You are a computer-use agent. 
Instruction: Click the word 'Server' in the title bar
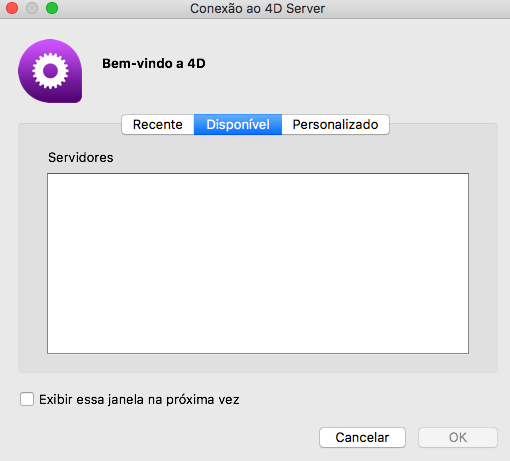[305, 9]
